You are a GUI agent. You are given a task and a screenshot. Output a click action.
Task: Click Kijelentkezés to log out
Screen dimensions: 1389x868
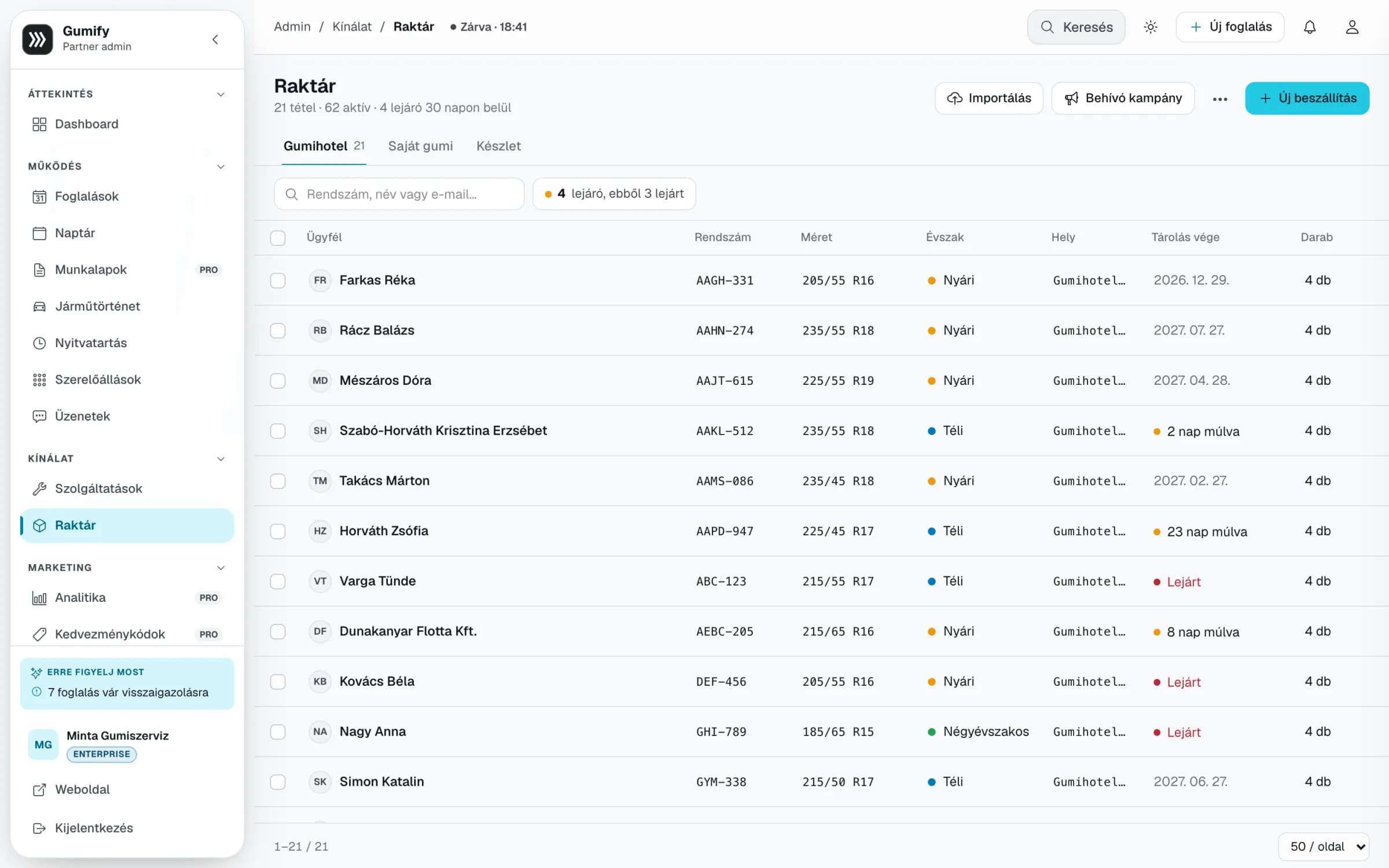pyautogui.click(x=127, y=828)
